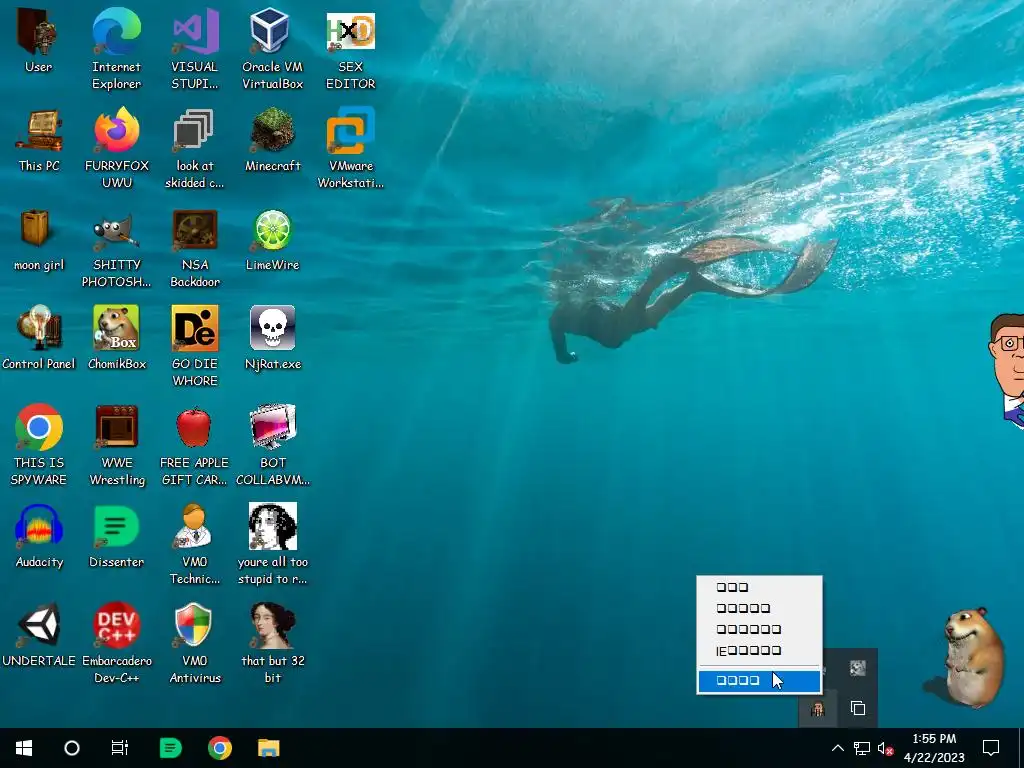
Task: Open the Internet Explorer desktop shortcut
Action: pos(116,49)
